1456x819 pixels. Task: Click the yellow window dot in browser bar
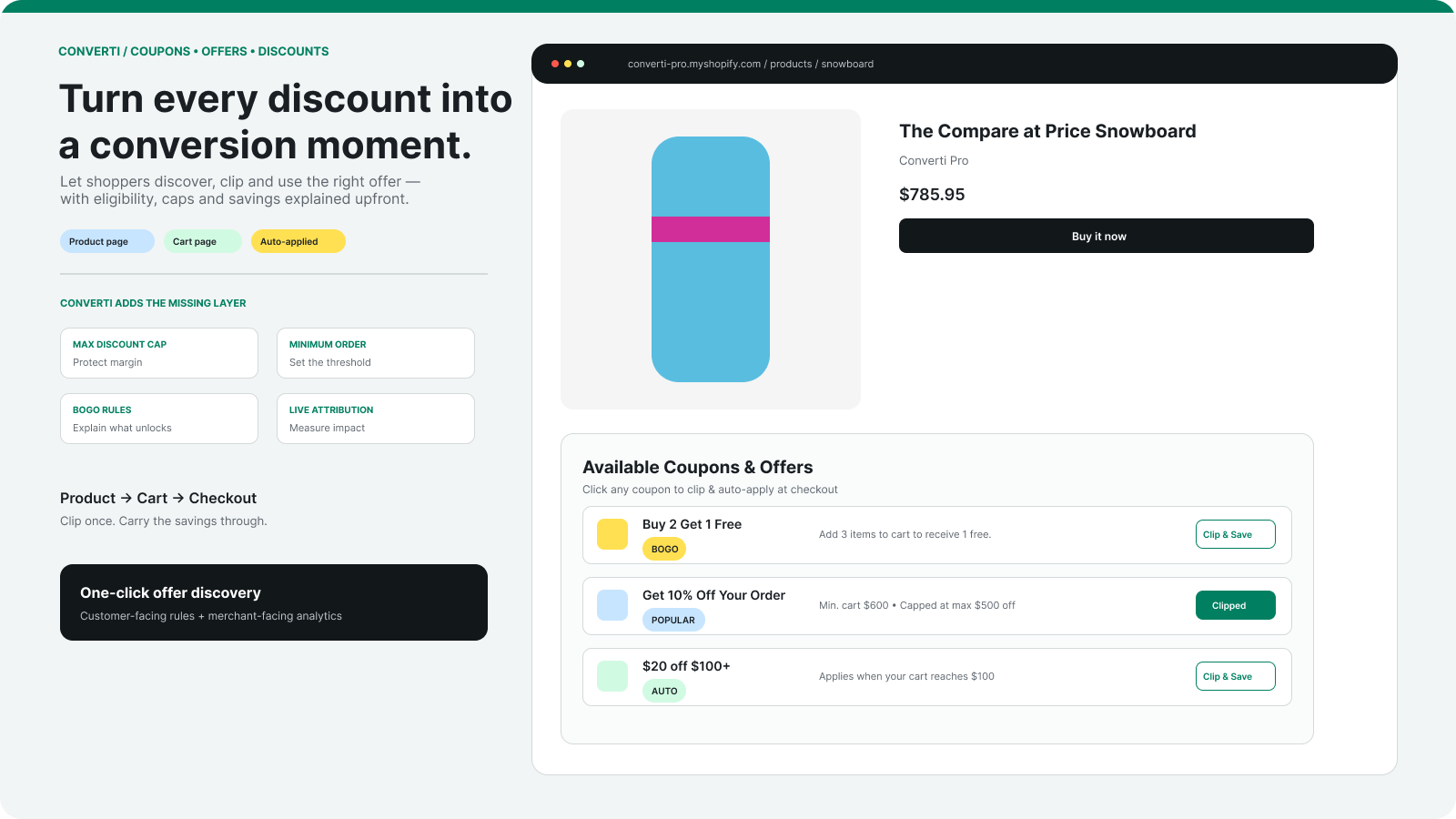coord(568,64)
